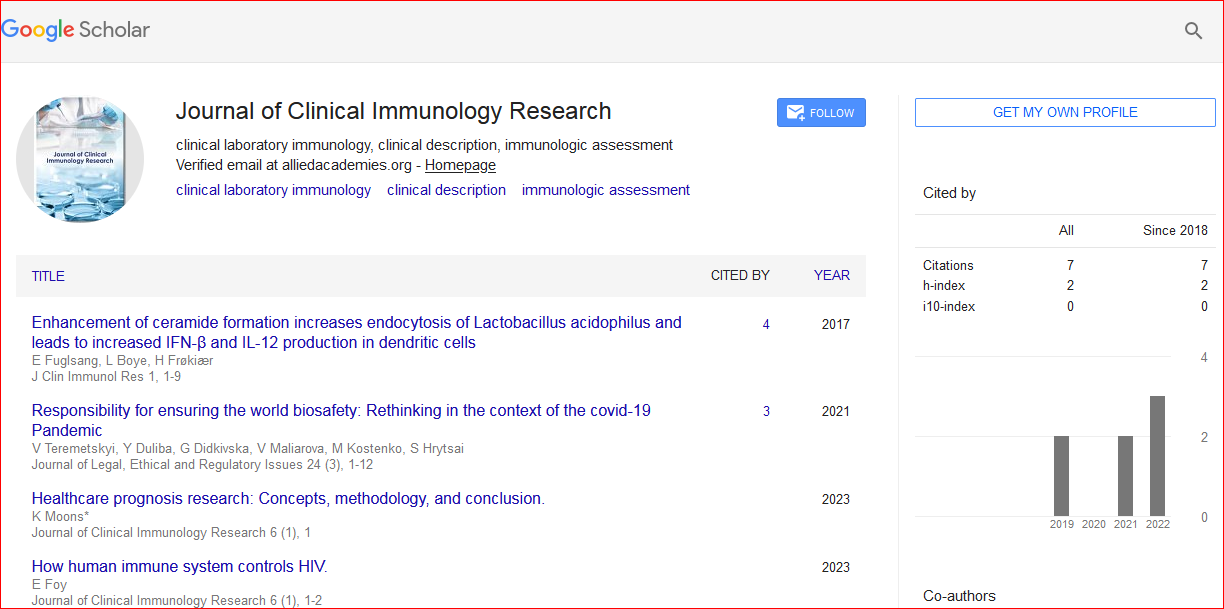The height and width of the screenshot is (609, 1224).
Task: Click the Google Scholar logo
Action: click(x=76, y=30)
